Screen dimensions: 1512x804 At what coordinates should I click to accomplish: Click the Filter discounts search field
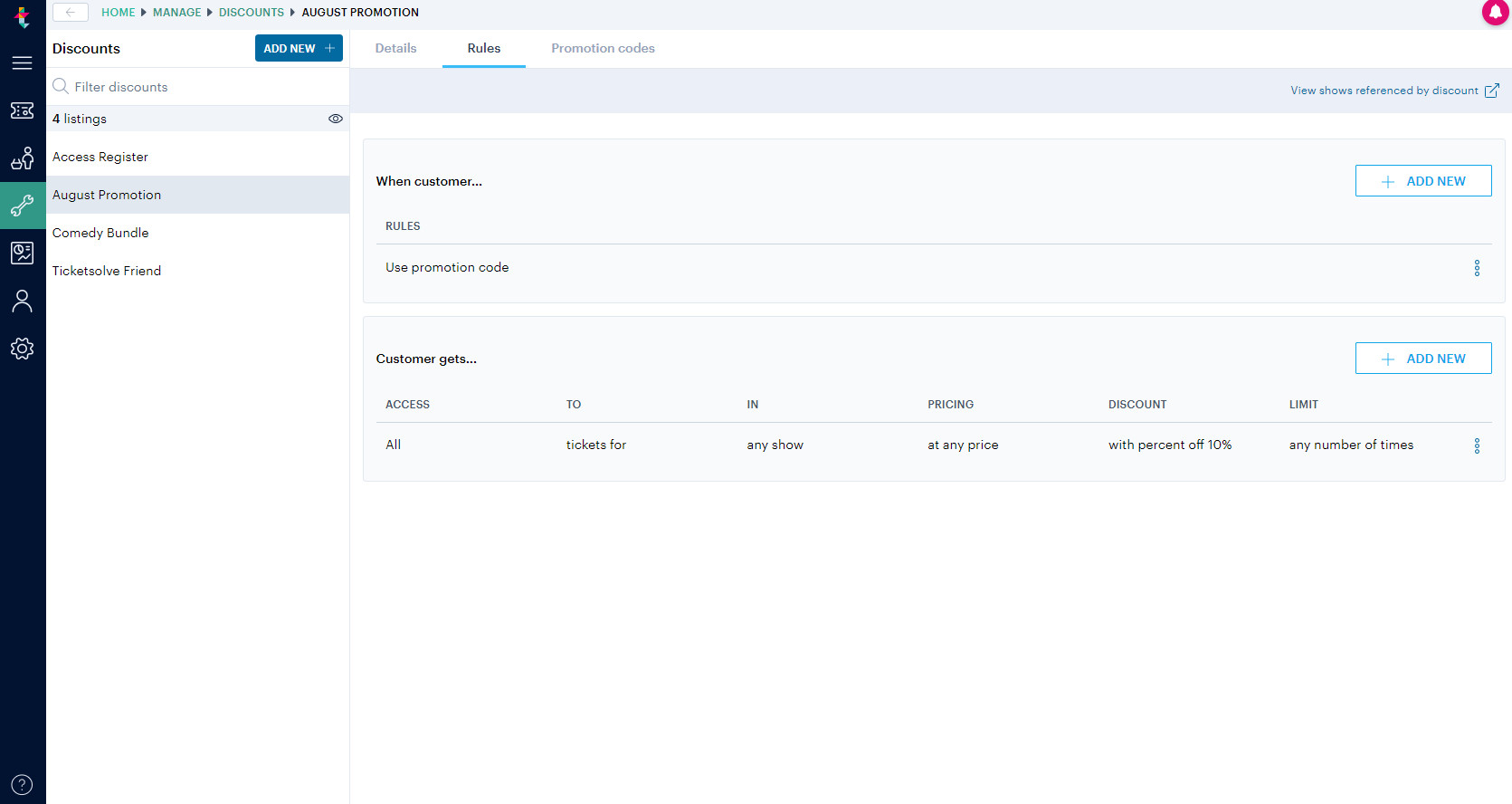[x=199, y=87]
